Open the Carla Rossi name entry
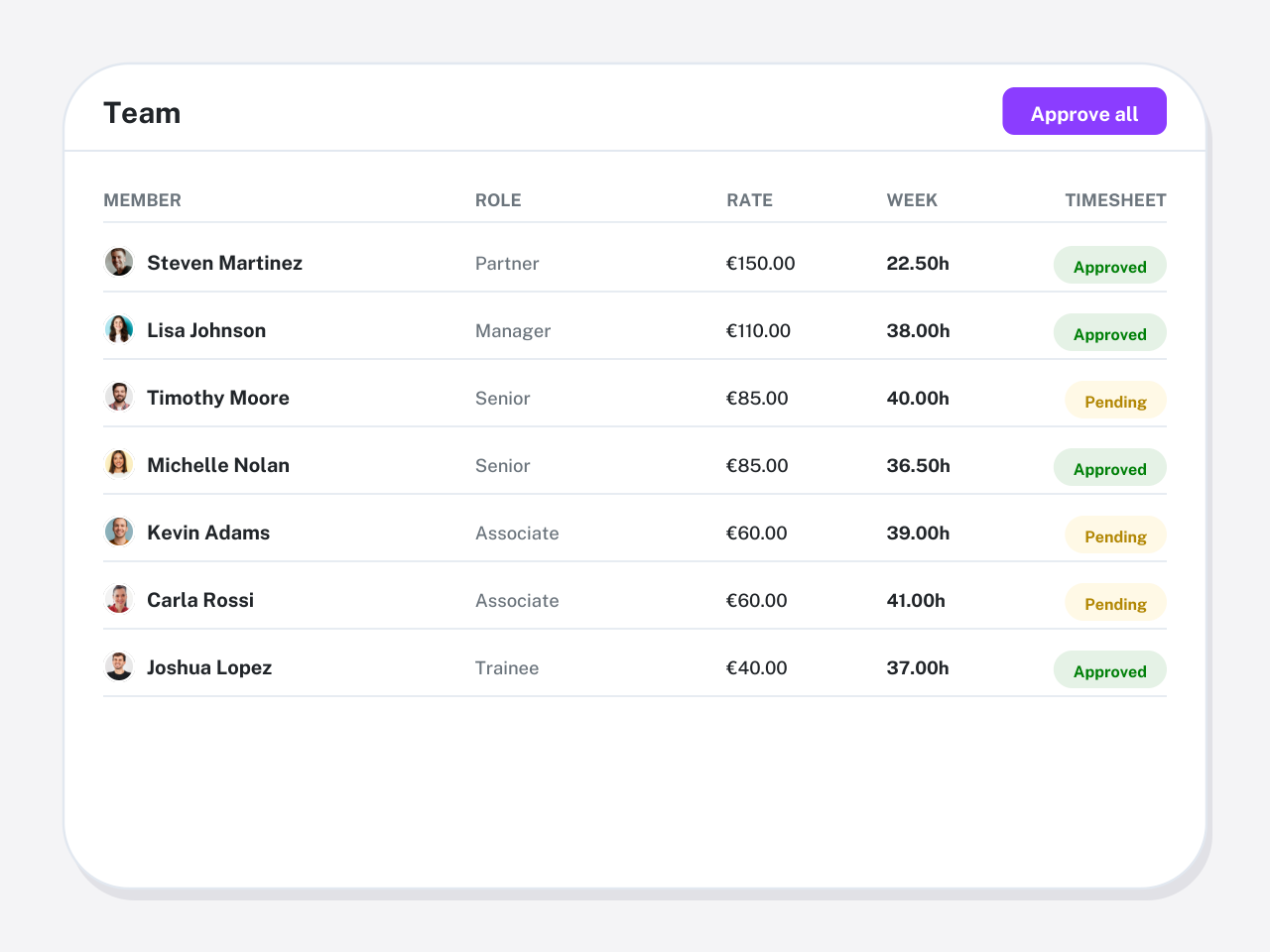The image size is (1270, 952). click(200, 600)
